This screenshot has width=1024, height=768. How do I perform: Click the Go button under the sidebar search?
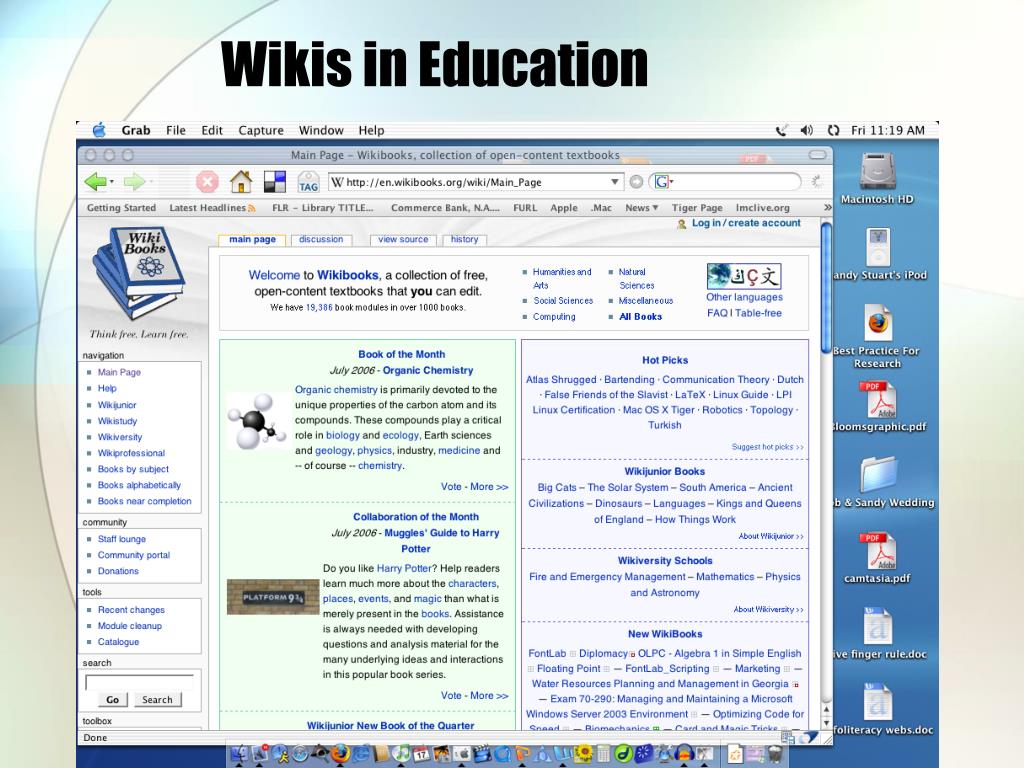(112, 699)
